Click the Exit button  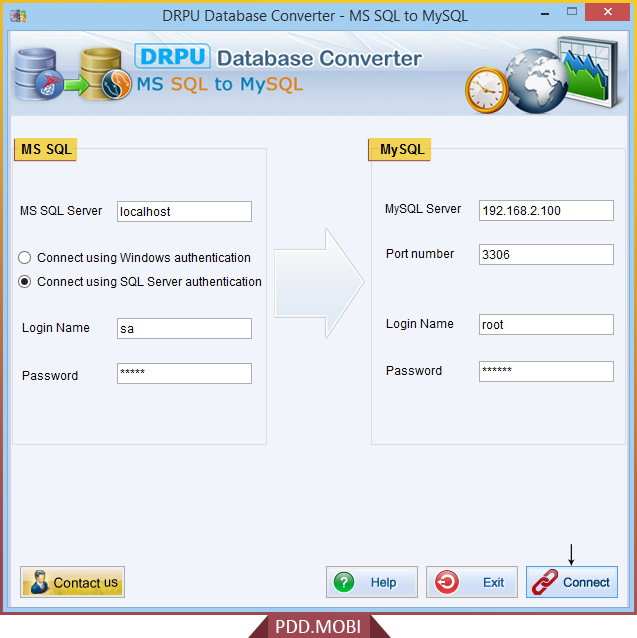471,582
